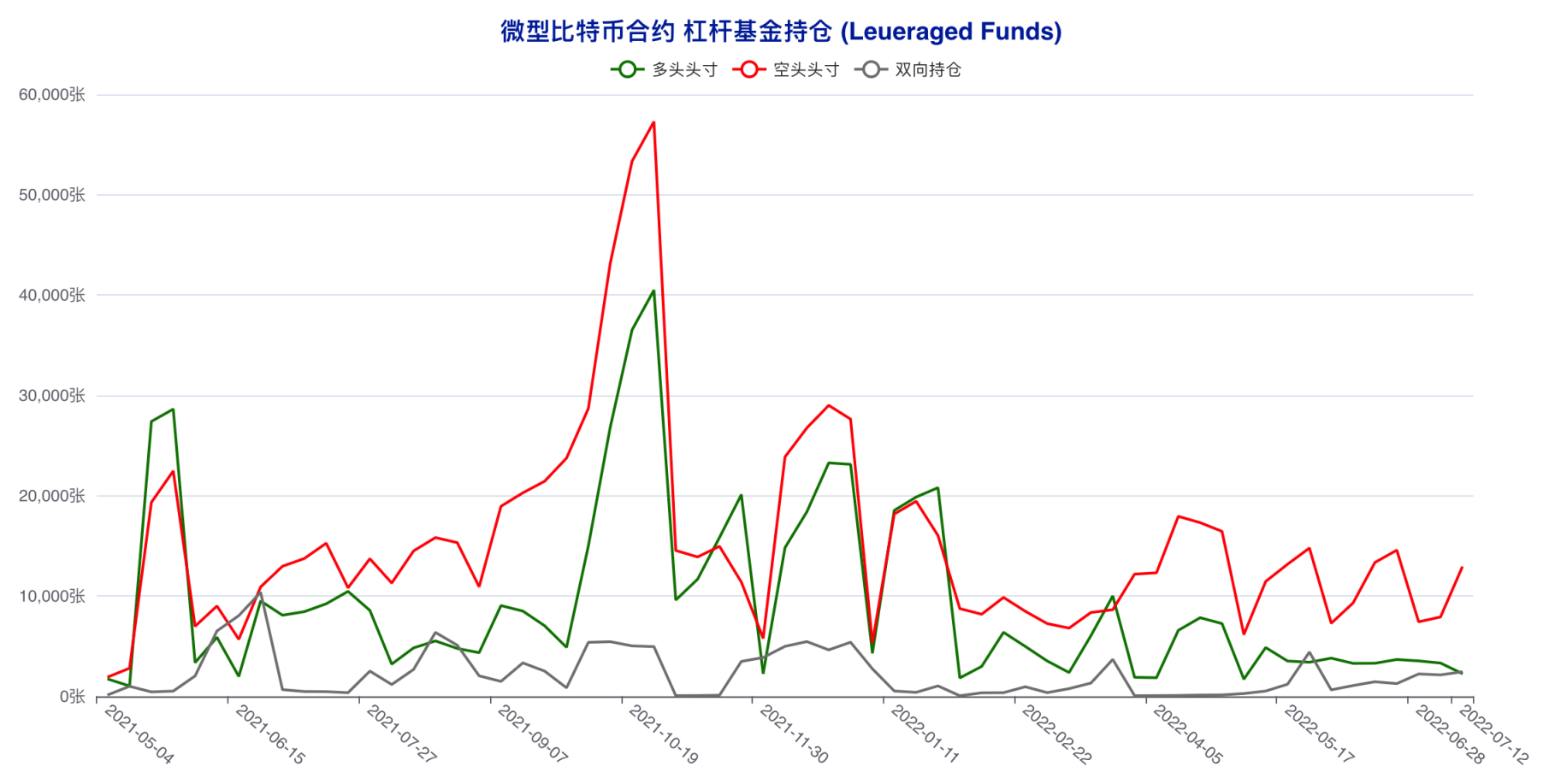Click the 30,000张 y-axis label
This screenshot has width=1555, height=784.
click(52, 396)
